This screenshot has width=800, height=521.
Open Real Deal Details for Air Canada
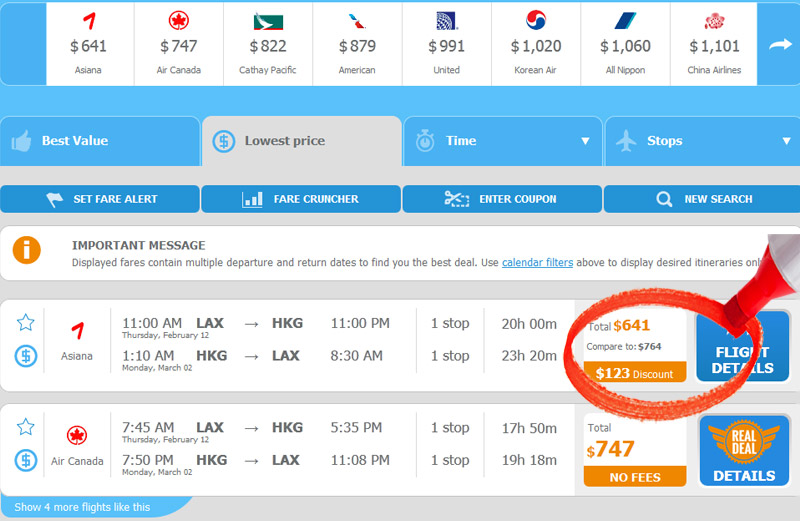click(x=744, y=451)
